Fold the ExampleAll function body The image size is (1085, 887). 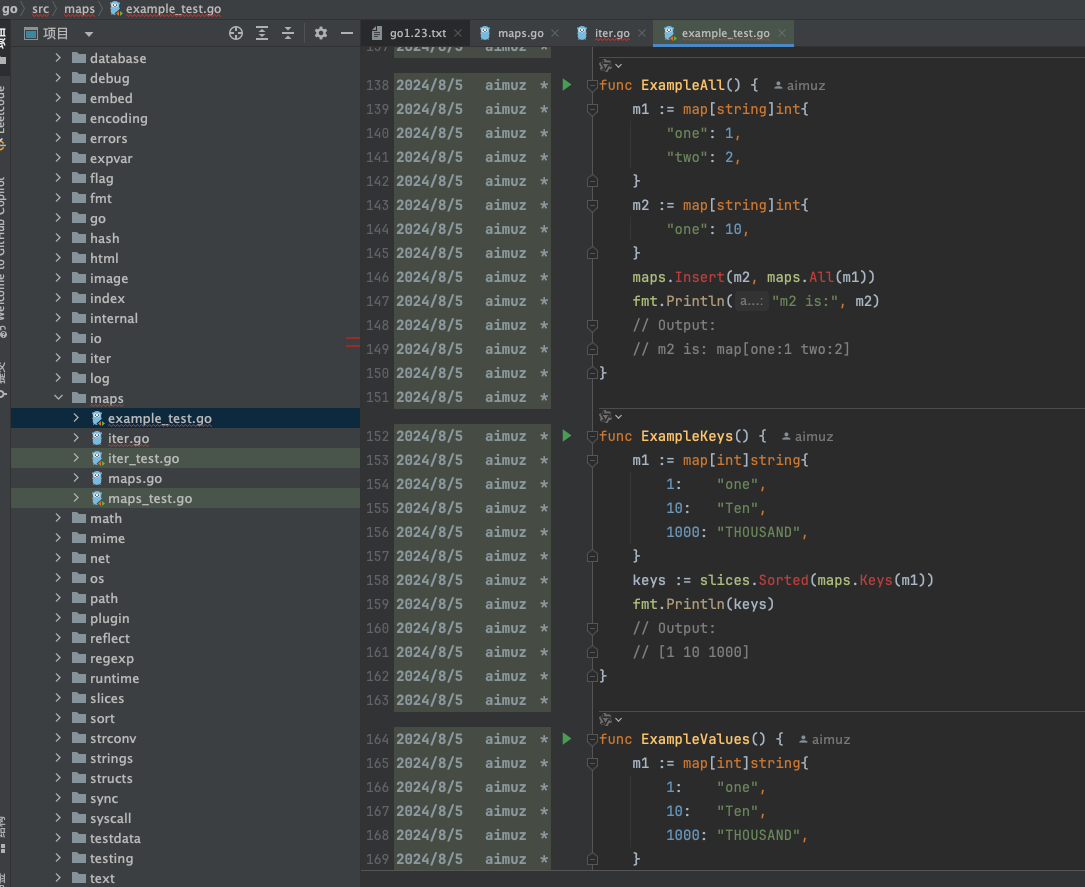(593, 86)
